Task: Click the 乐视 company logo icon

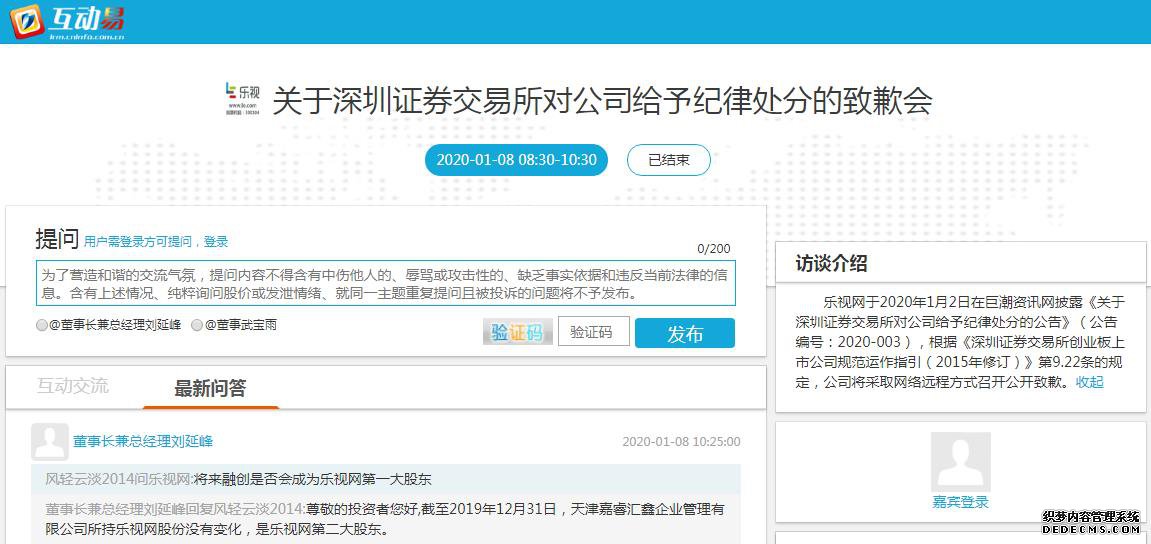Action: [x=242, y=98]
